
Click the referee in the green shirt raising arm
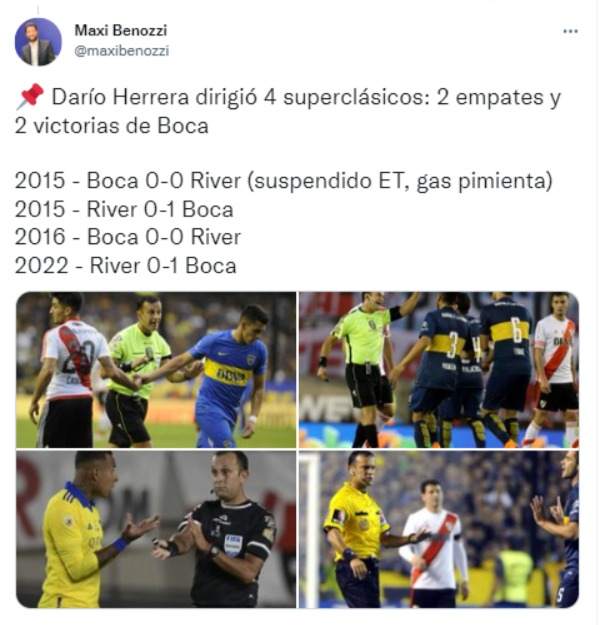(x=367, y=369)
